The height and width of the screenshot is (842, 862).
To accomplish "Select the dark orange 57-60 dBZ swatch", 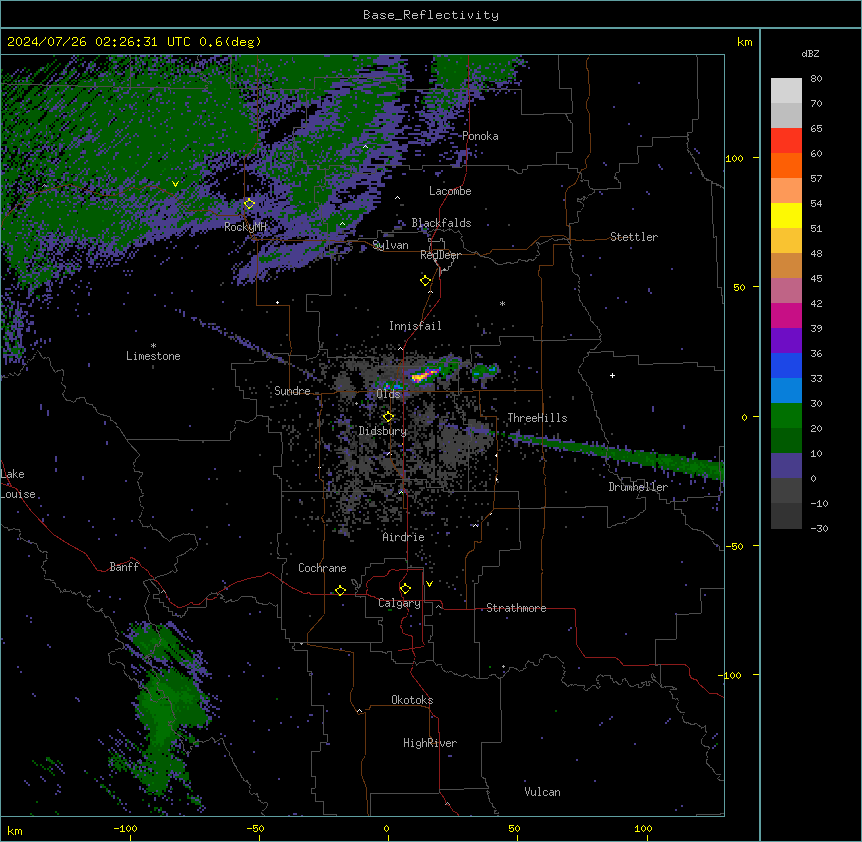I will (x=786, y=165).
